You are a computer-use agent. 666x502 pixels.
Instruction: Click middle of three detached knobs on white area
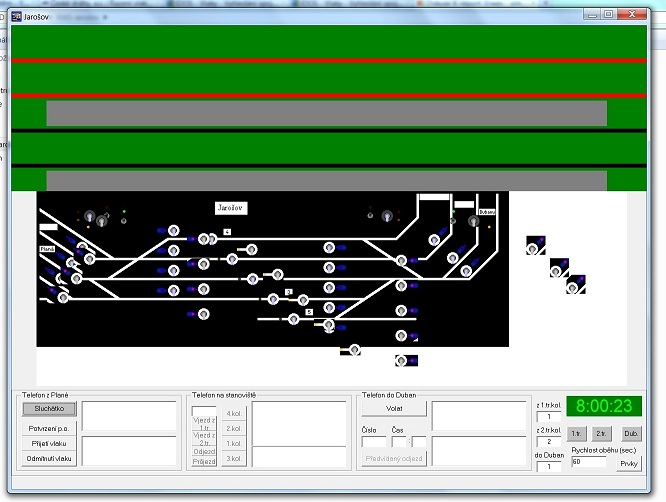(x=556, y=271)
